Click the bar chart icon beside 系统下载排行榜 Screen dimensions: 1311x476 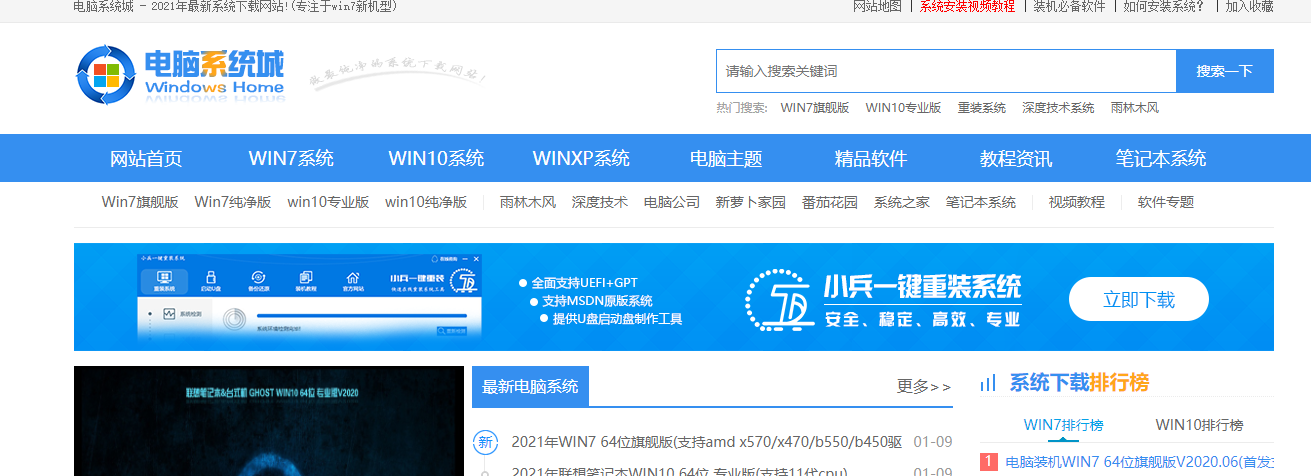pyautogui.click(x=988, y=383)
